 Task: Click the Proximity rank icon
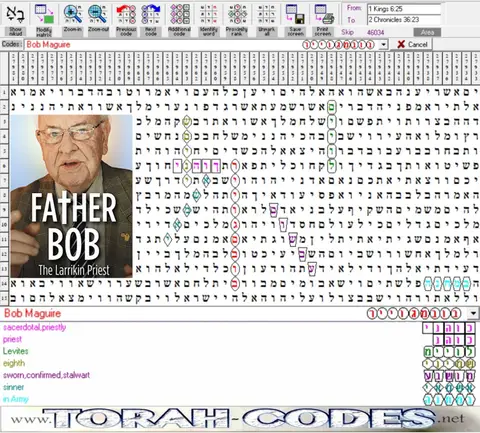[237, 14]
